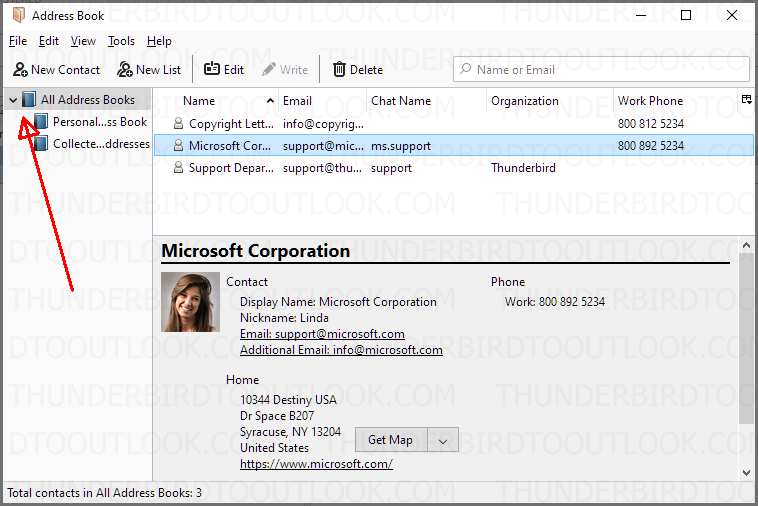Click the ms.support chat name cell
Viewport: 758px width, 506px height.
pos(401,146)
